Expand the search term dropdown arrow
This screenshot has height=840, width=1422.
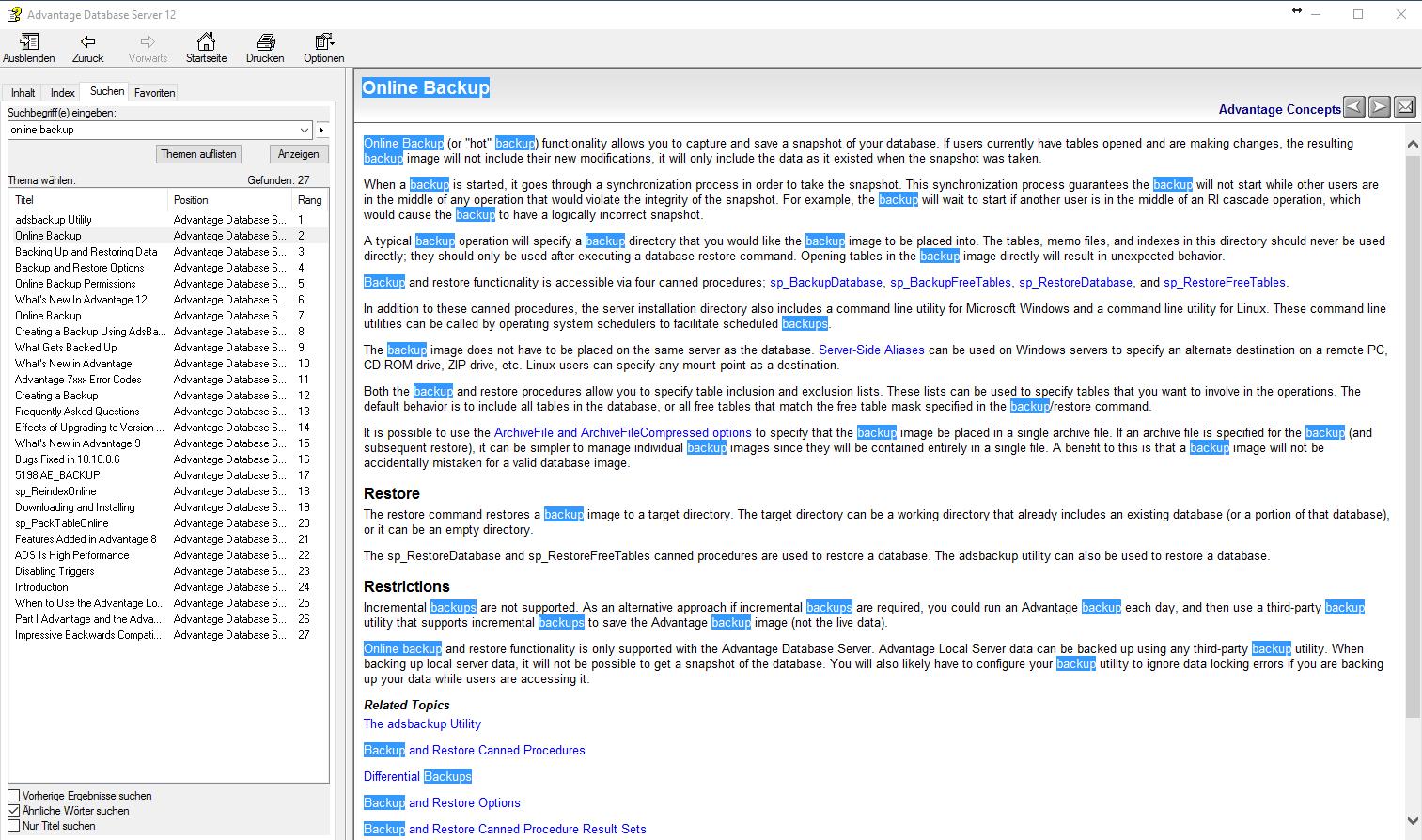pos(305,131)
